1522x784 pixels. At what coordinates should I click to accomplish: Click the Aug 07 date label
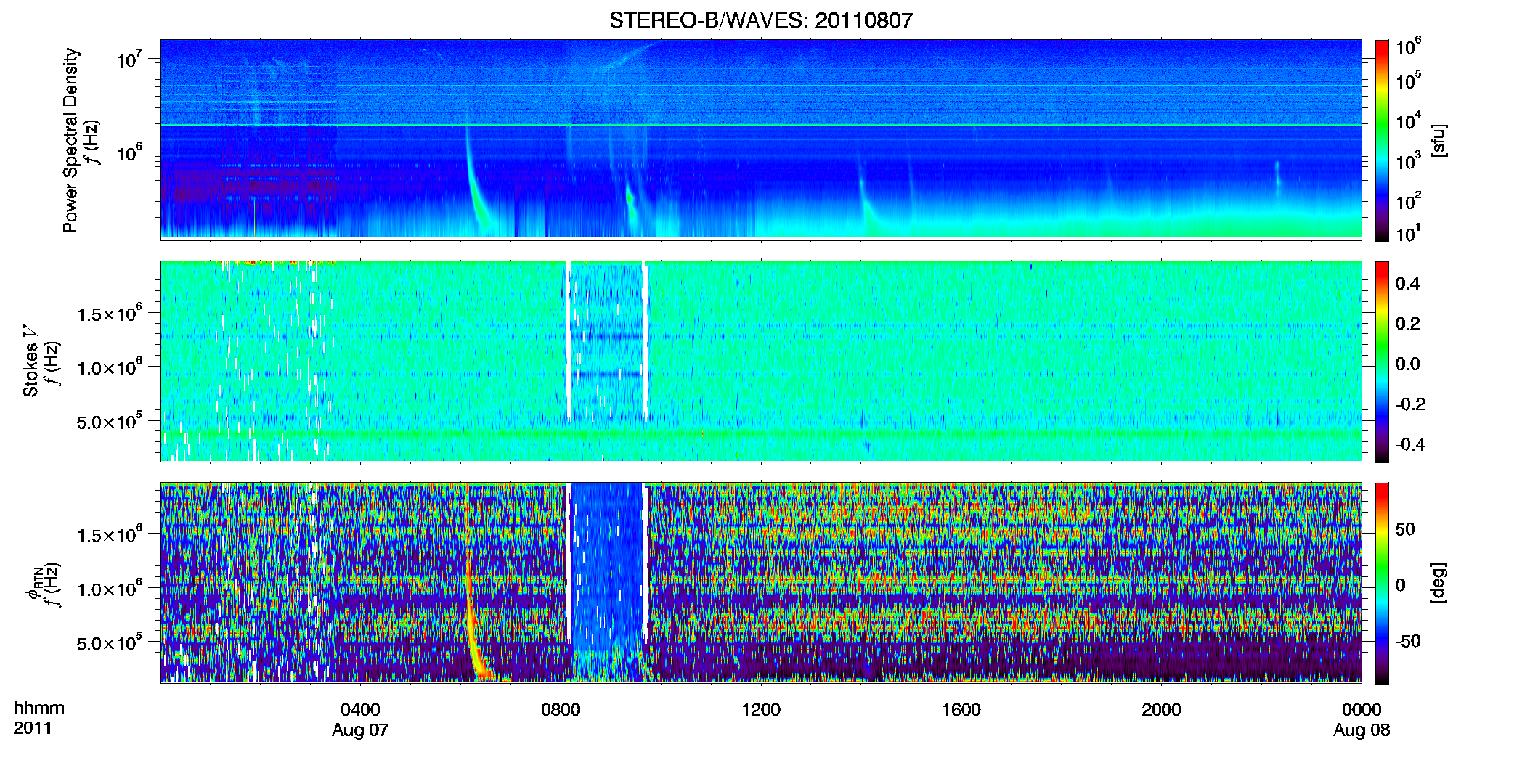[360, 730]
